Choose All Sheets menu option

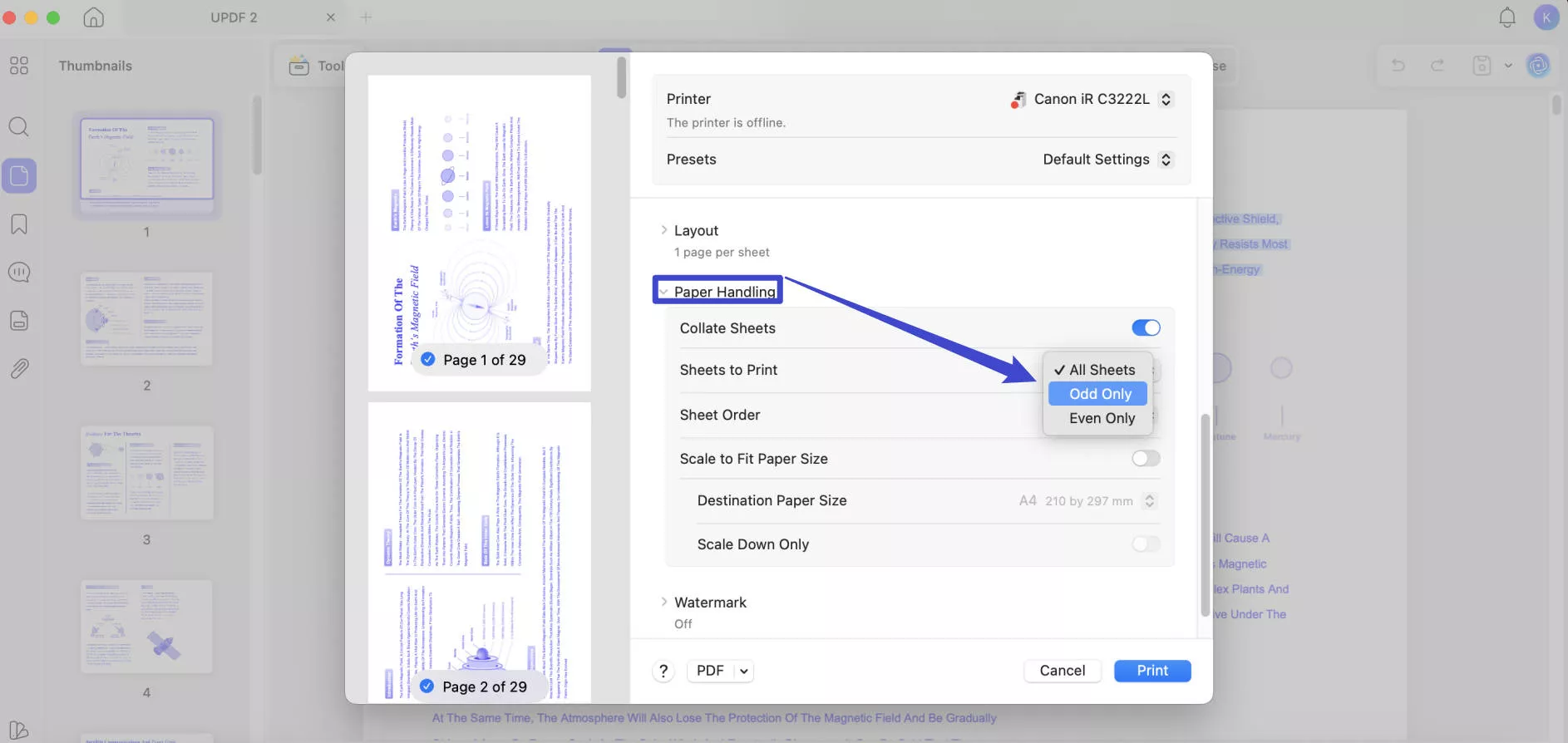(x=1097, y=370)
